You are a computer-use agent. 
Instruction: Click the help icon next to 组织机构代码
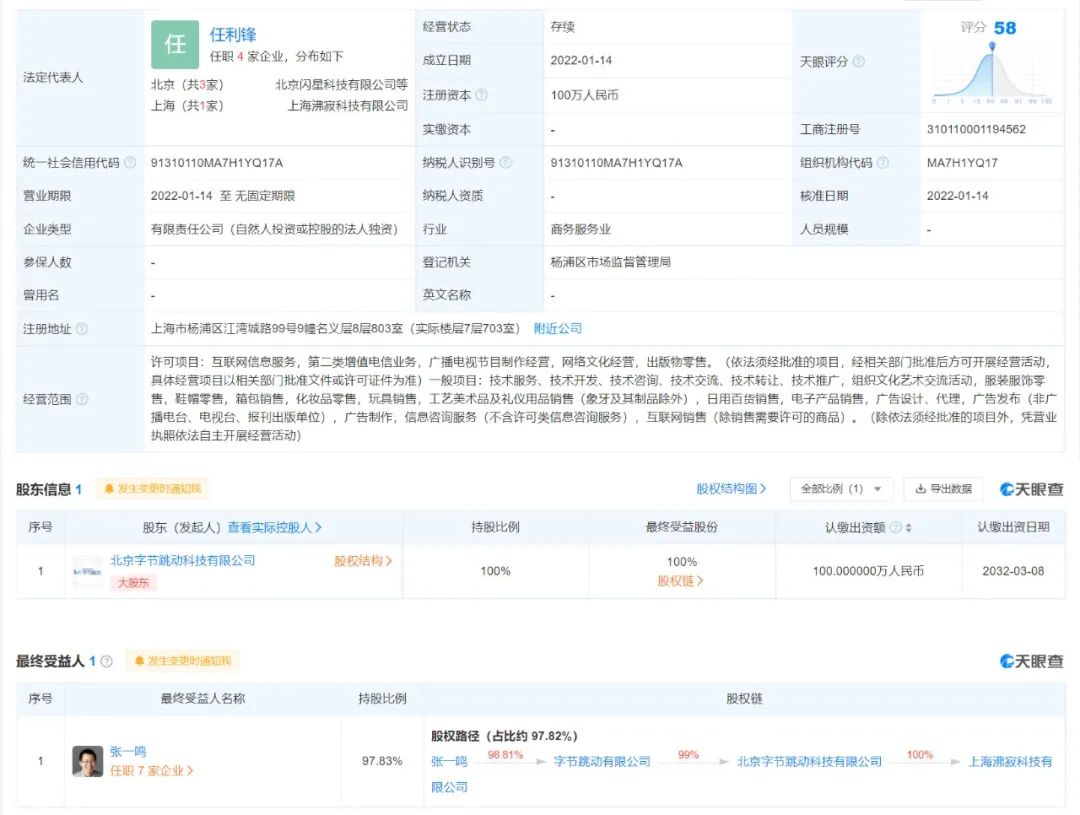click(883, 163)
